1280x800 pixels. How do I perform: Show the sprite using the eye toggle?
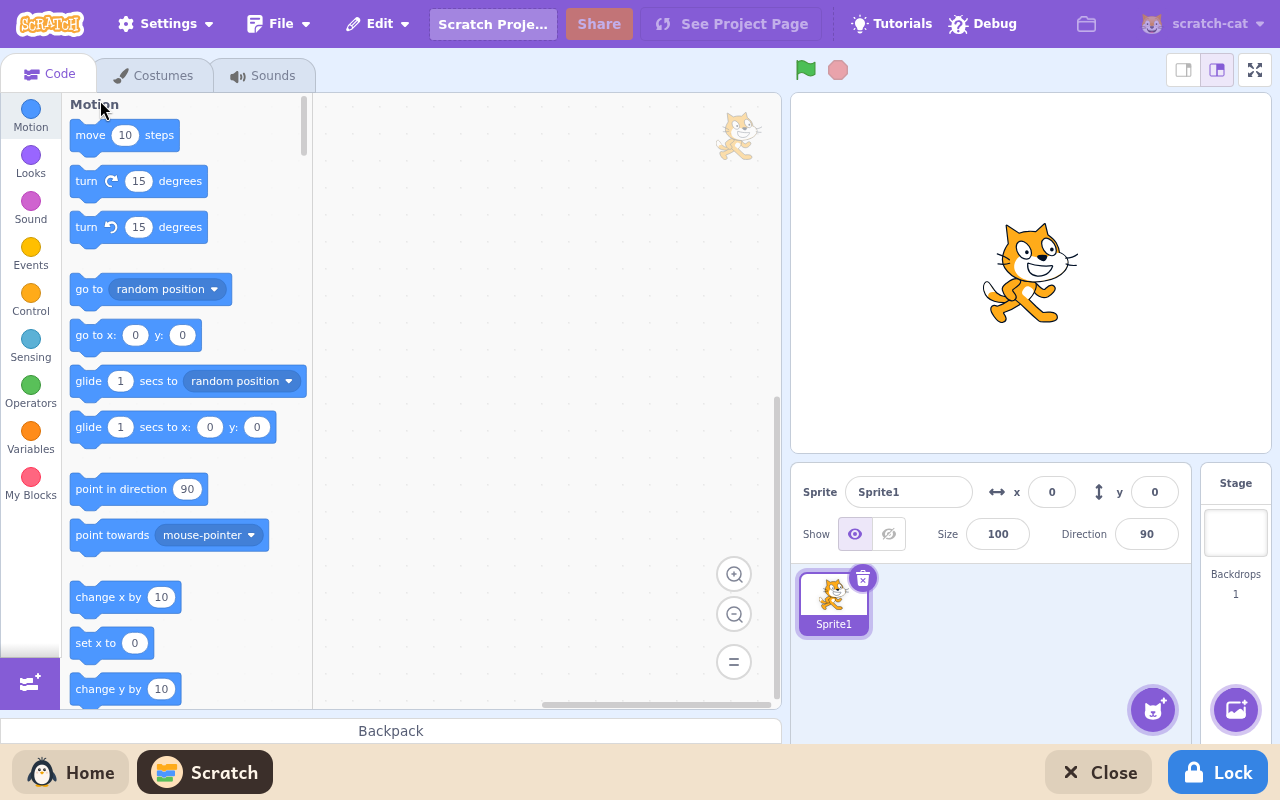[855, 534]
